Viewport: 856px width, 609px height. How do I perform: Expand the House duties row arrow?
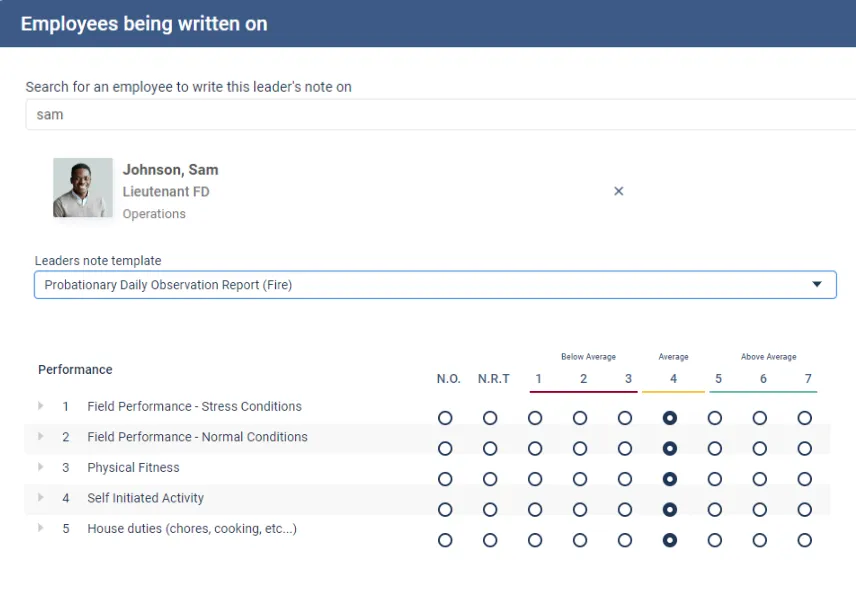tap(41, 528)
